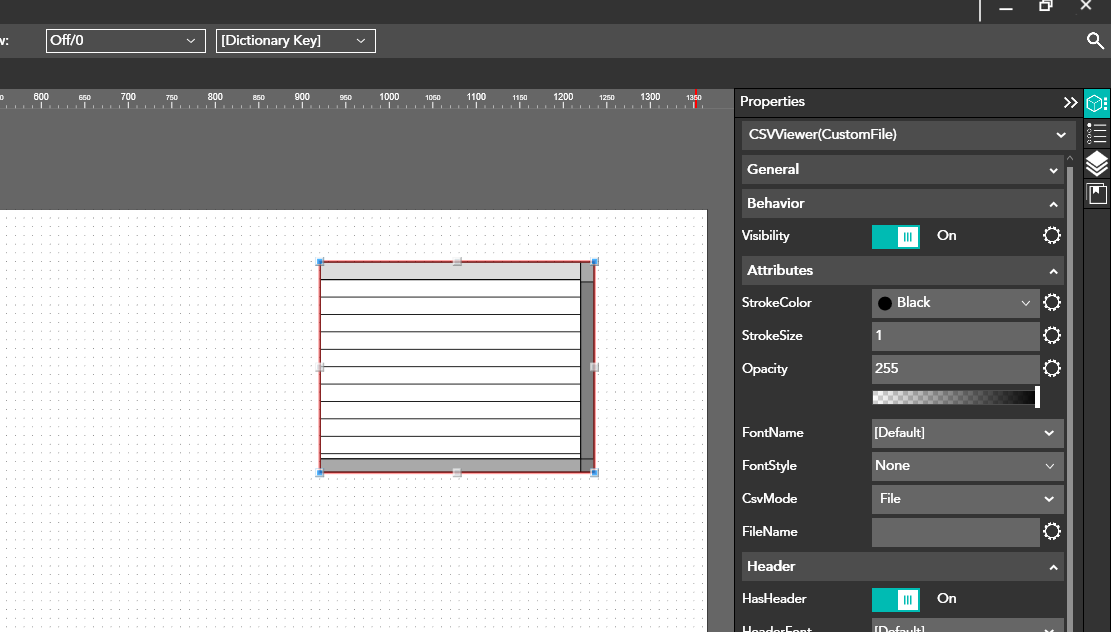The width and height of the screenshot is (1111, 632).
Task: Click gear icon beside FileName field
Action: click(x=1052, y=532)
